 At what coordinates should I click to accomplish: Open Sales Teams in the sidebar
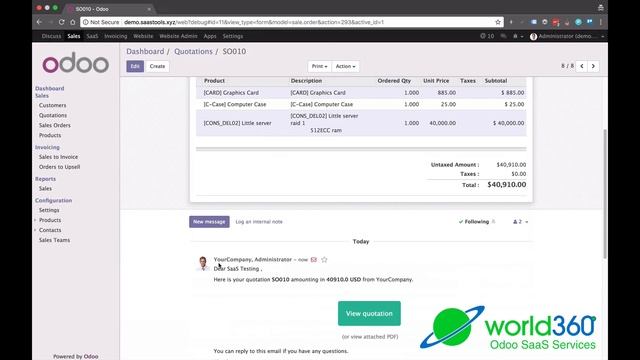click(54, 240)
